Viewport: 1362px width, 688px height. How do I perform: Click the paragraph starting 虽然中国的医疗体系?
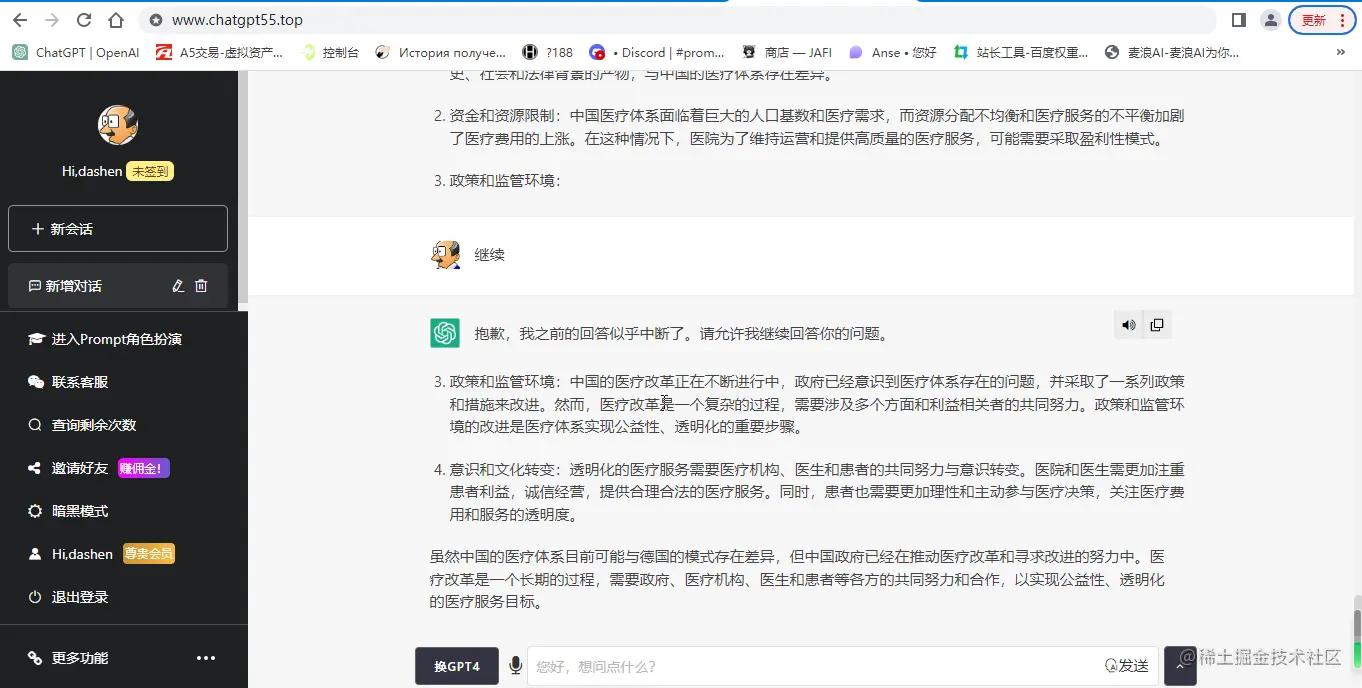[797, 579]
